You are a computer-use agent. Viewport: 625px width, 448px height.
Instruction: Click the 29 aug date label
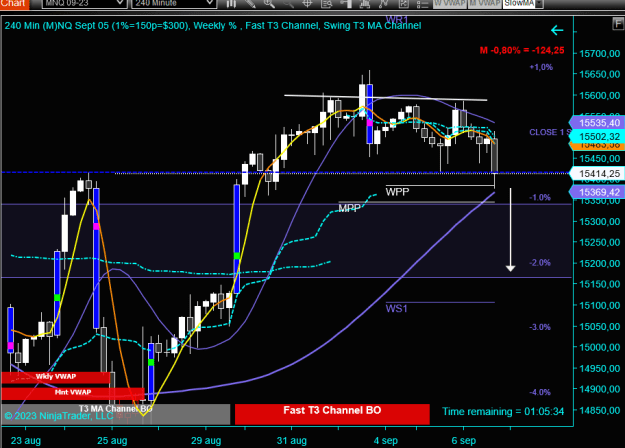pyautogui.click(x=206, y=441)
